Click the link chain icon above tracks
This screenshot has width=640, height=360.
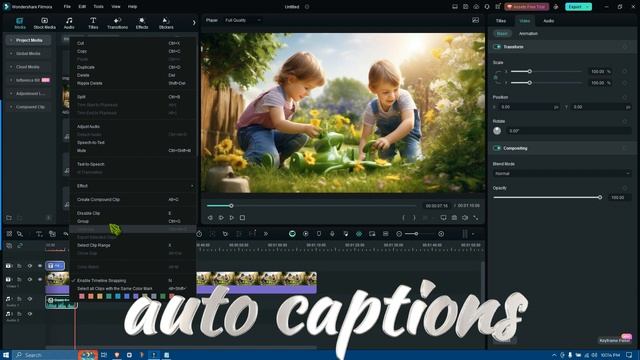point(20,246)
